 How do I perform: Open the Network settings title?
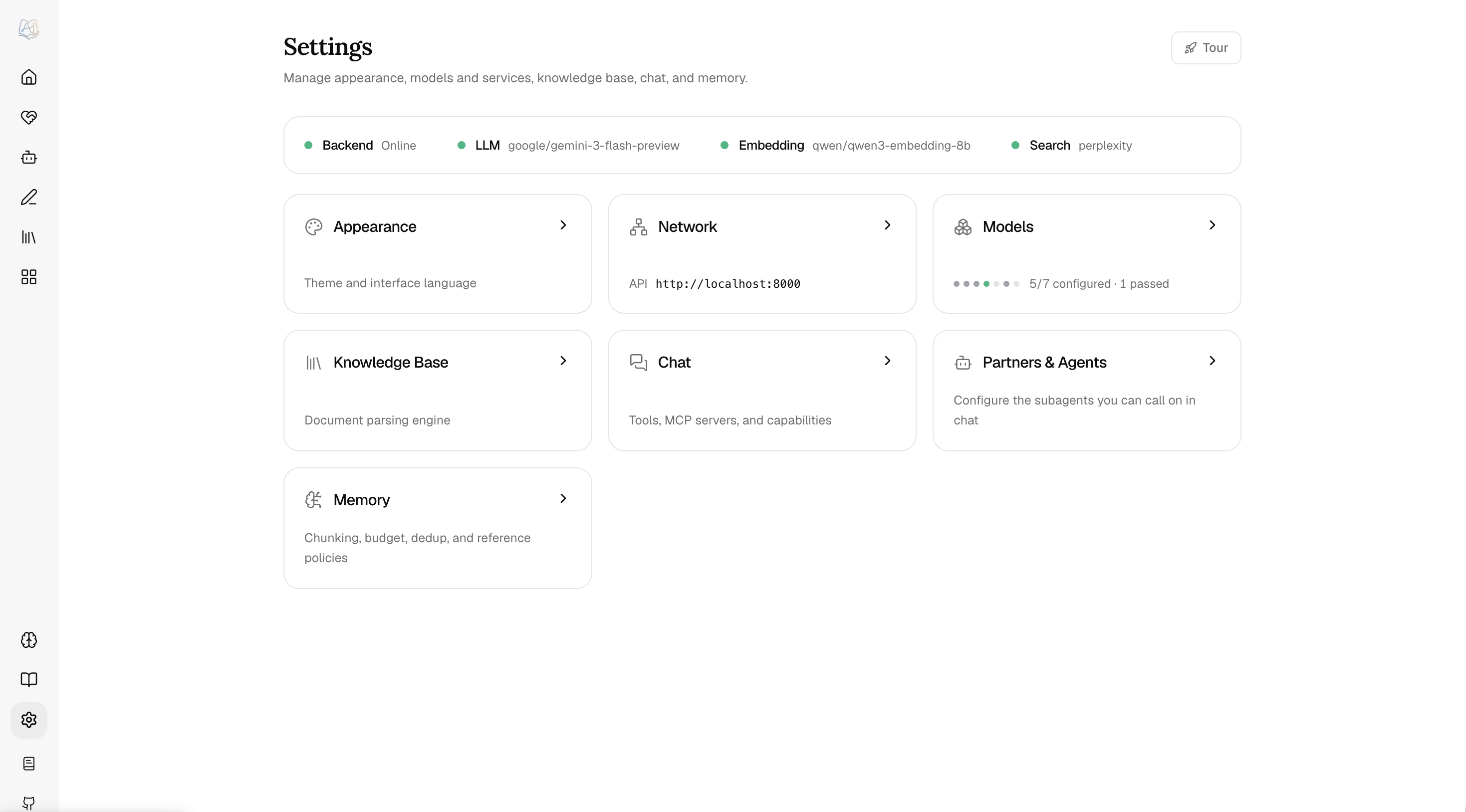pos(687,227)
